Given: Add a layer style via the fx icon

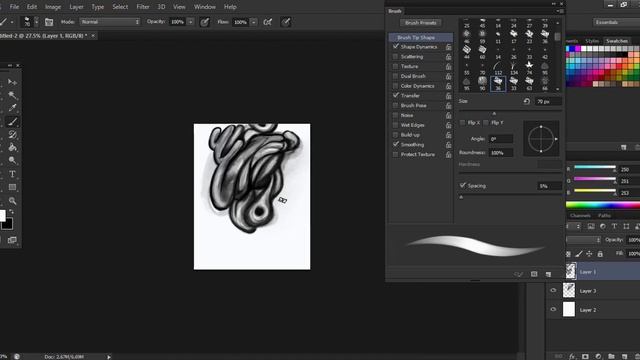Looking at the screenshot, I should [x=572, y=356].
